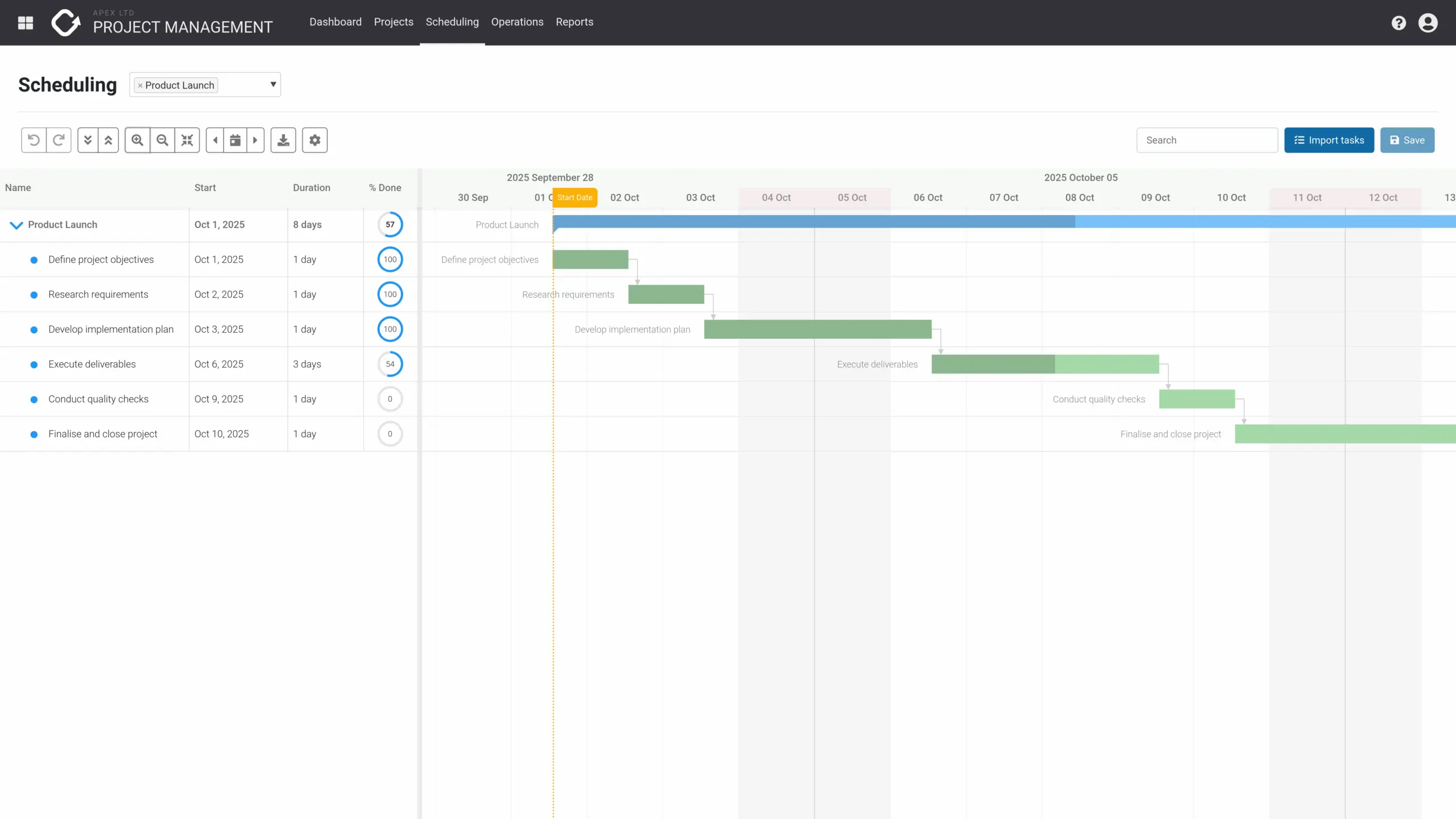Click the download export icon

pyautogui.click(x=283, y=140)
